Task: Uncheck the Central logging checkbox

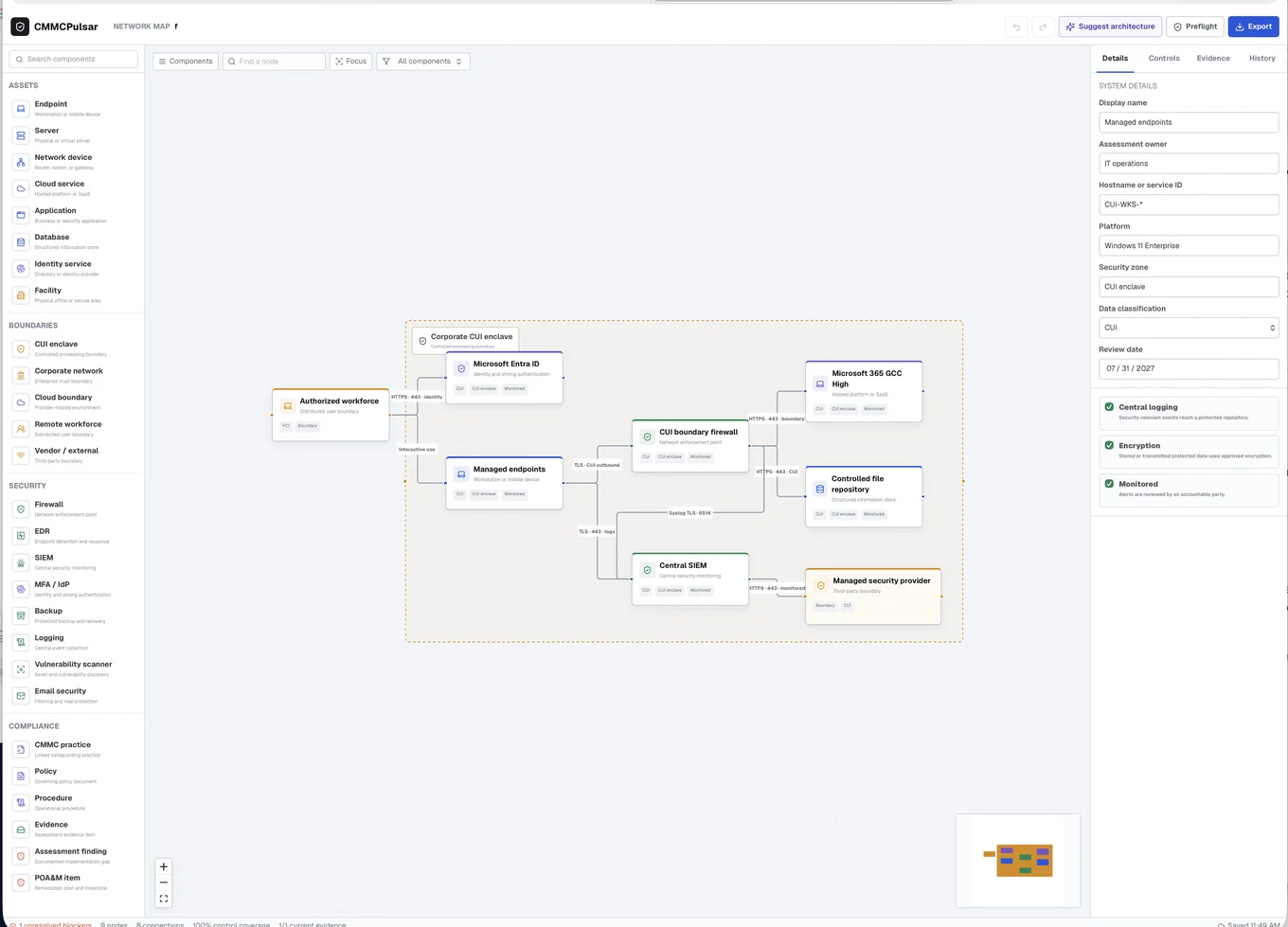Action: pyautogui.click(x=1109, y=407)
